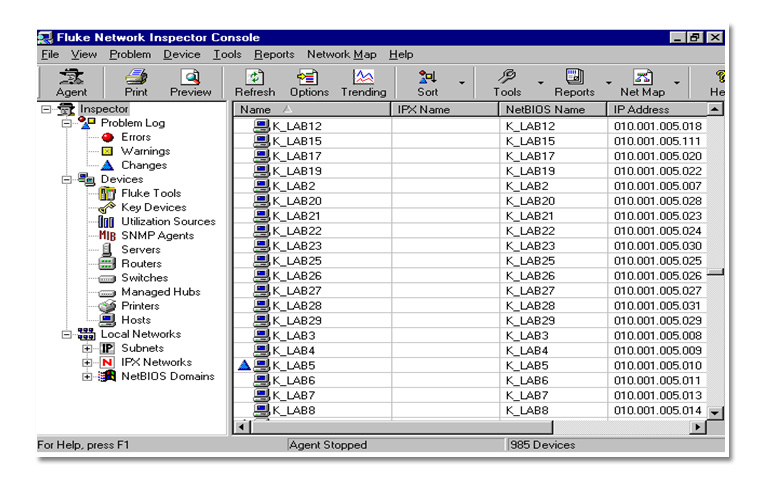Open Print Preview from toolbar

(191, 82)
